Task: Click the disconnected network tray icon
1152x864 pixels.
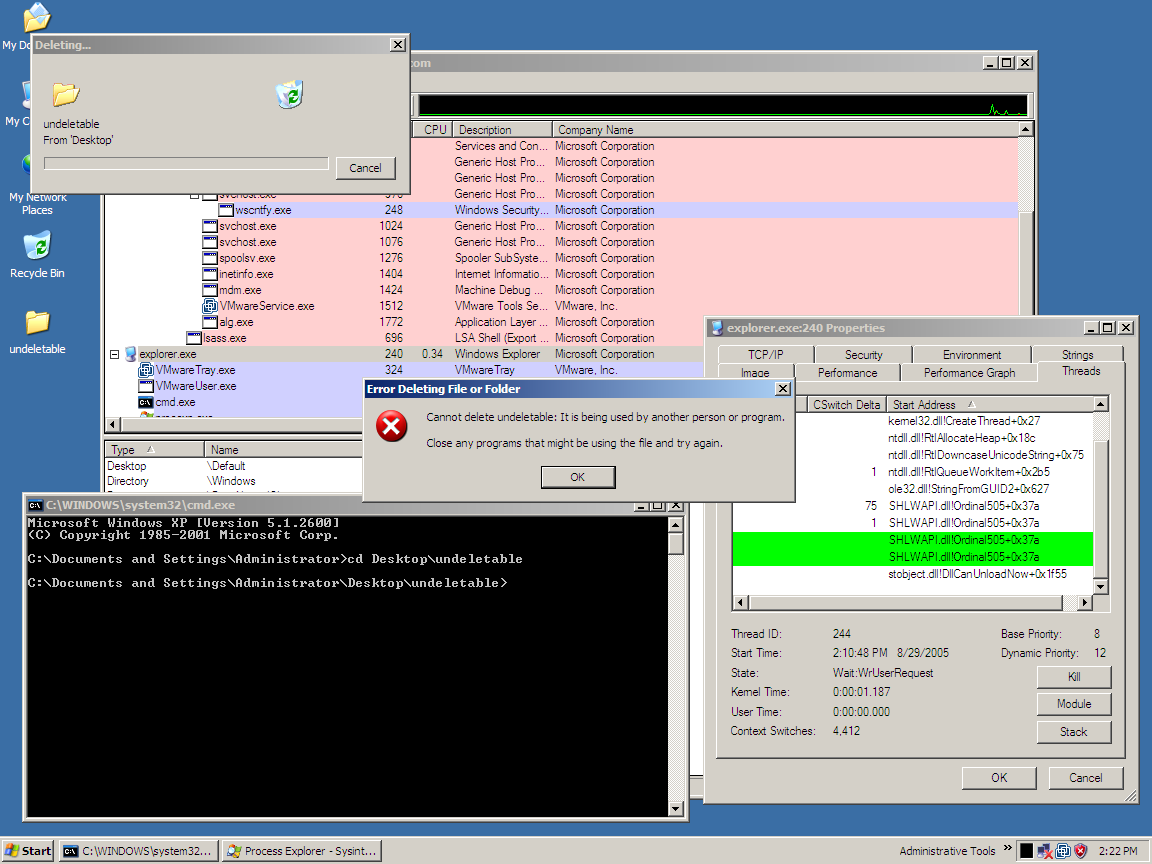Action: pos(1045,851)
